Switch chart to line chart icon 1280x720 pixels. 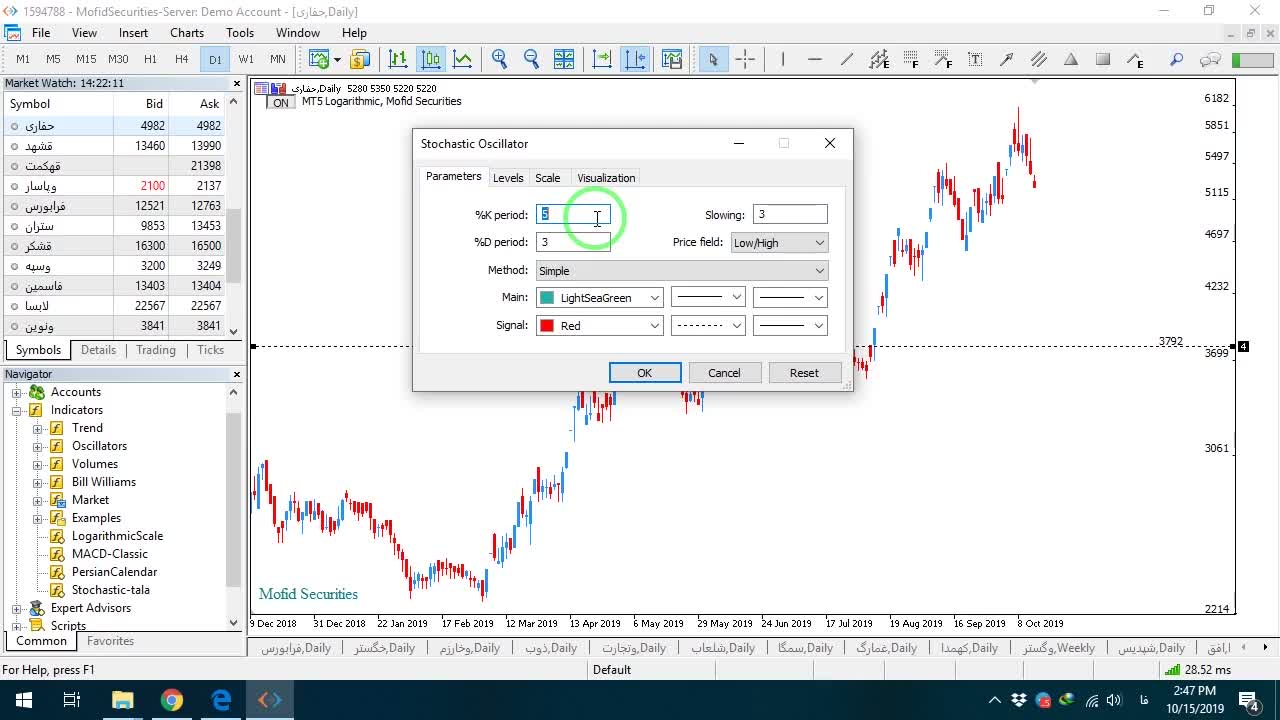(462, 59)
